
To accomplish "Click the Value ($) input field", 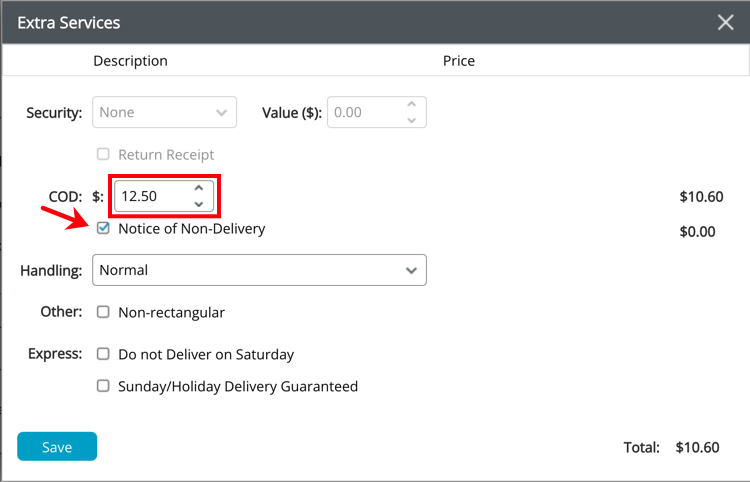I will tap(364, 112).
